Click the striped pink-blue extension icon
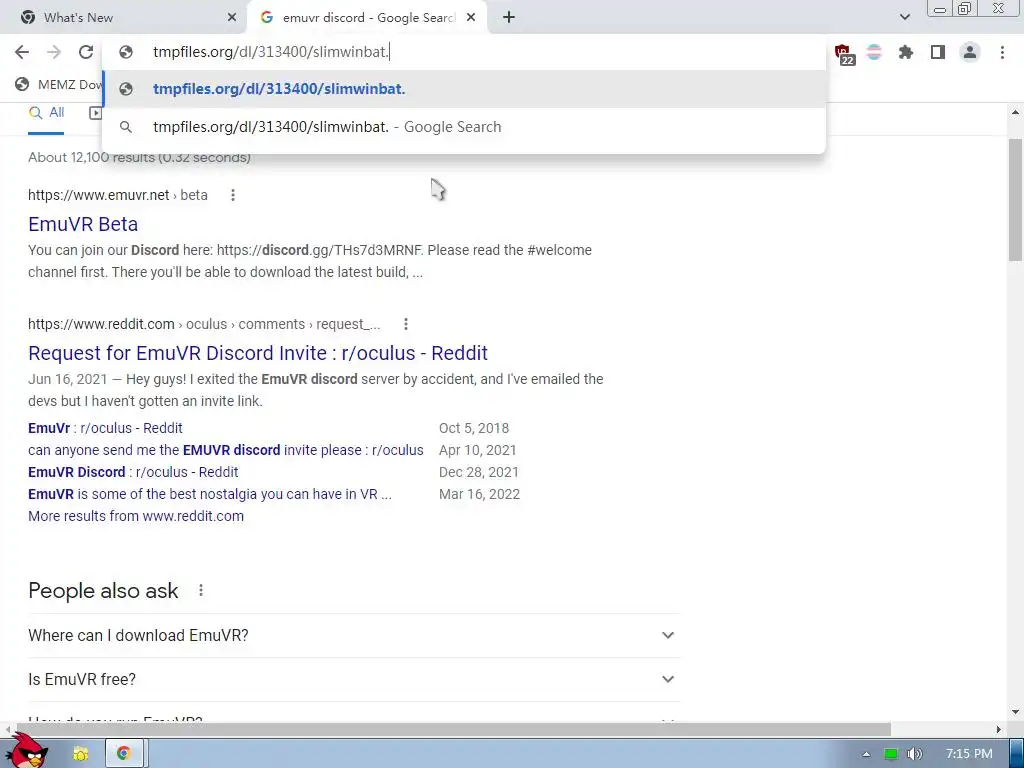 point(874,52)
